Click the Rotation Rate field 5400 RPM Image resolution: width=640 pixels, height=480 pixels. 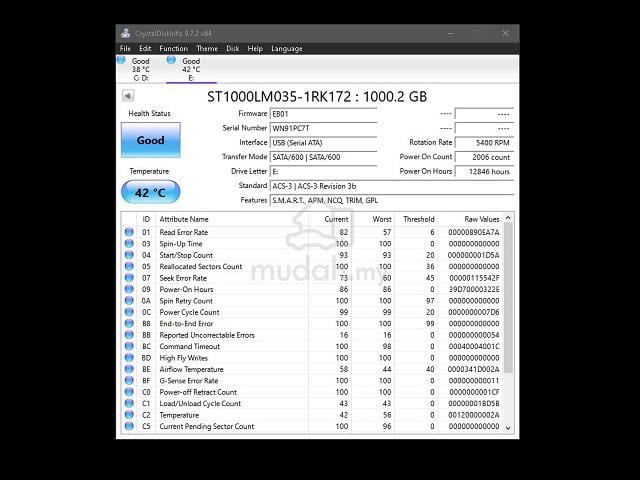pyautogui.click(x=484, y=143)
